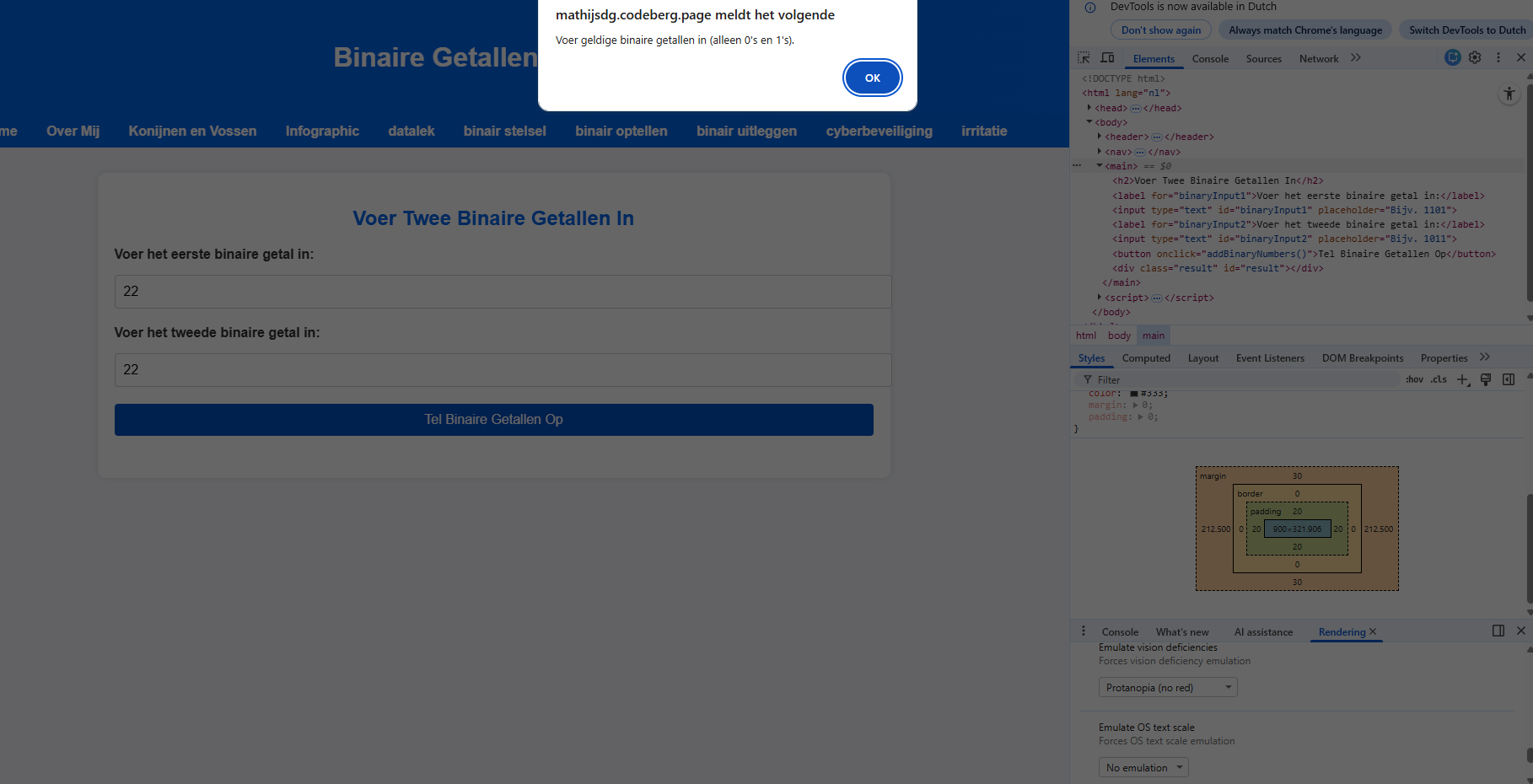Collapse the body element node
1533x784 pixels.
[1089, 122]
